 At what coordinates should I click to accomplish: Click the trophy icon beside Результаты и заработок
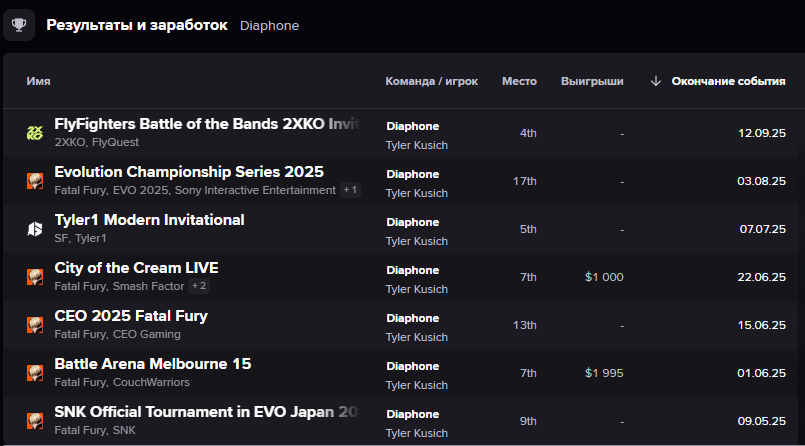tap(19, 25)
